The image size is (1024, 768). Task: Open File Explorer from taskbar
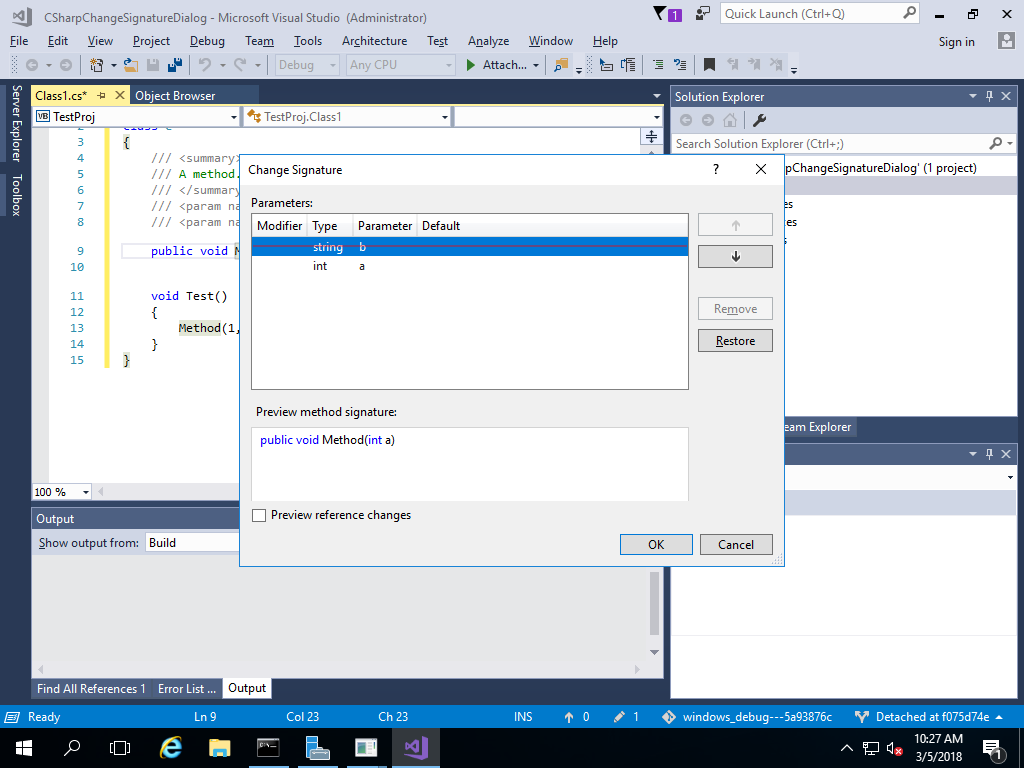[220, 748]
